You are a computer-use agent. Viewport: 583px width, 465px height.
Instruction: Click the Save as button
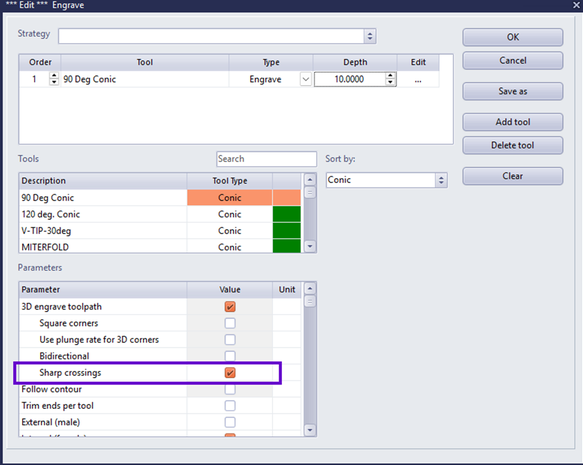coord(512,91)
